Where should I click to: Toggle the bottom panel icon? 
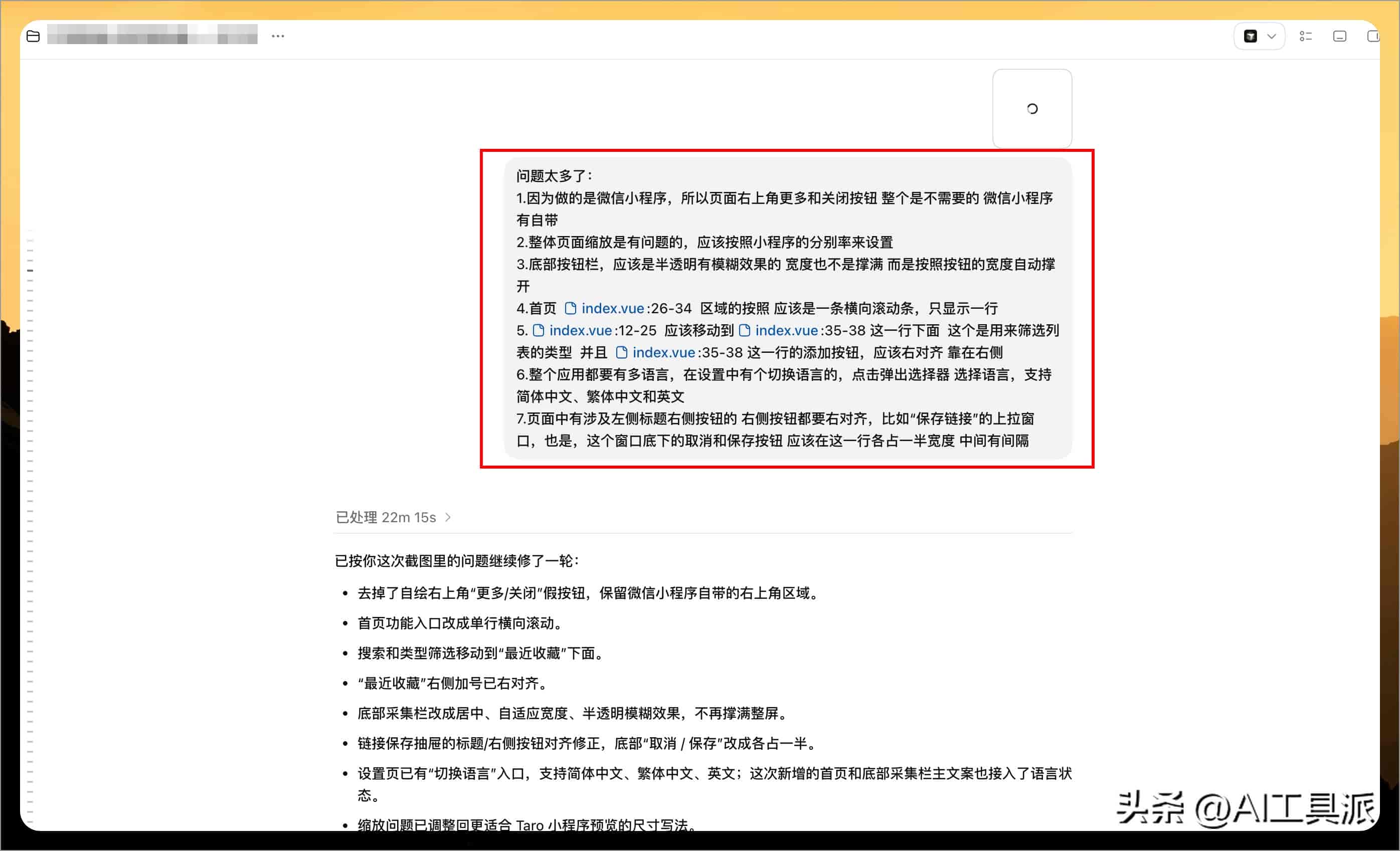click(1339, 36)
